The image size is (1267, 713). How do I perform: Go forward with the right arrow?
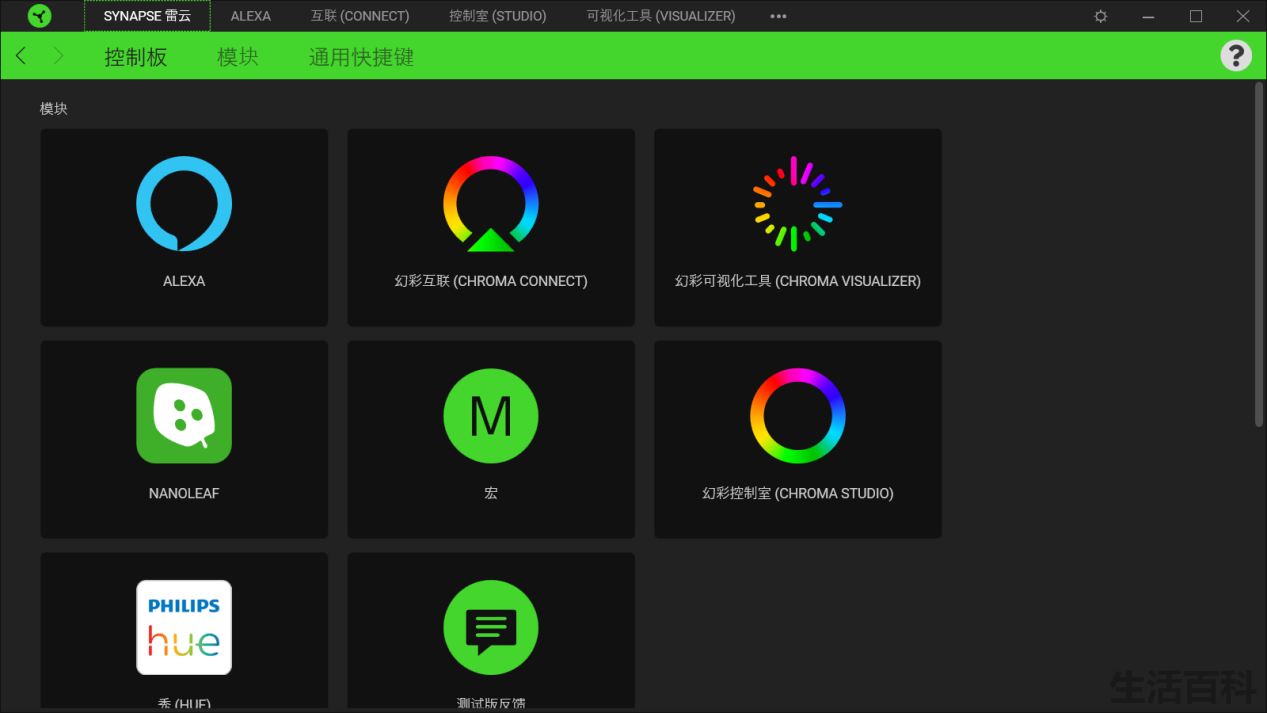coord(58,56)
